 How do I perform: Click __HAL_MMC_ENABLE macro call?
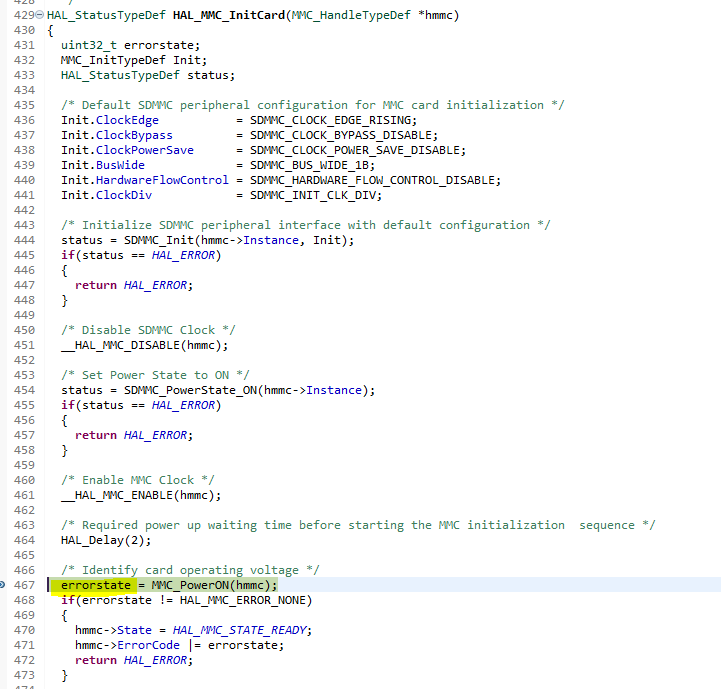(x=117, y=495)
